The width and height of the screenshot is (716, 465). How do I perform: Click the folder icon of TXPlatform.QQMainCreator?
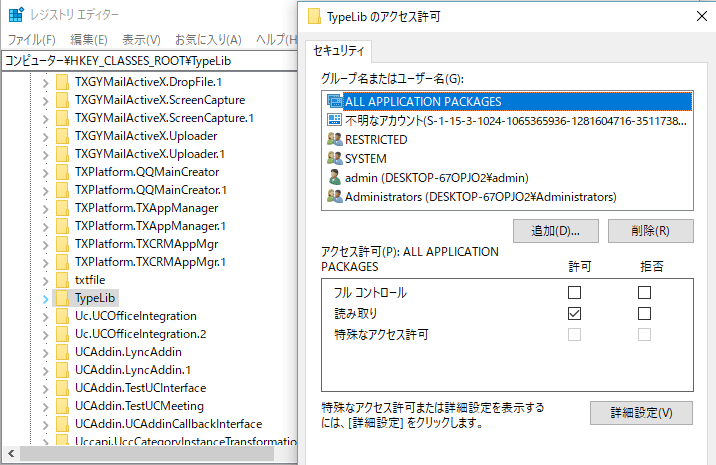coord(63,172)
